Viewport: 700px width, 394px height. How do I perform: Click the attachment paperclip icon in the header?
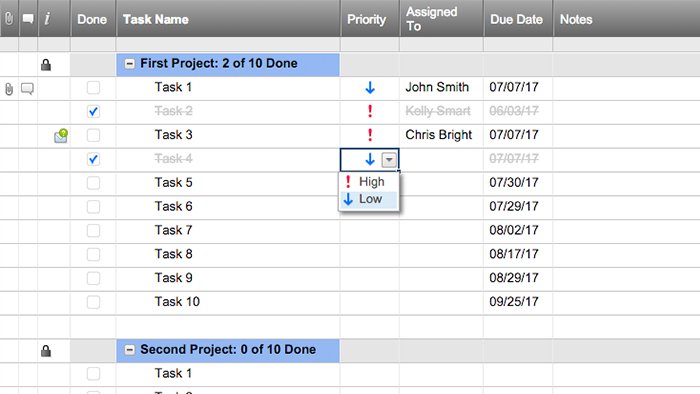tap(9, 19)
